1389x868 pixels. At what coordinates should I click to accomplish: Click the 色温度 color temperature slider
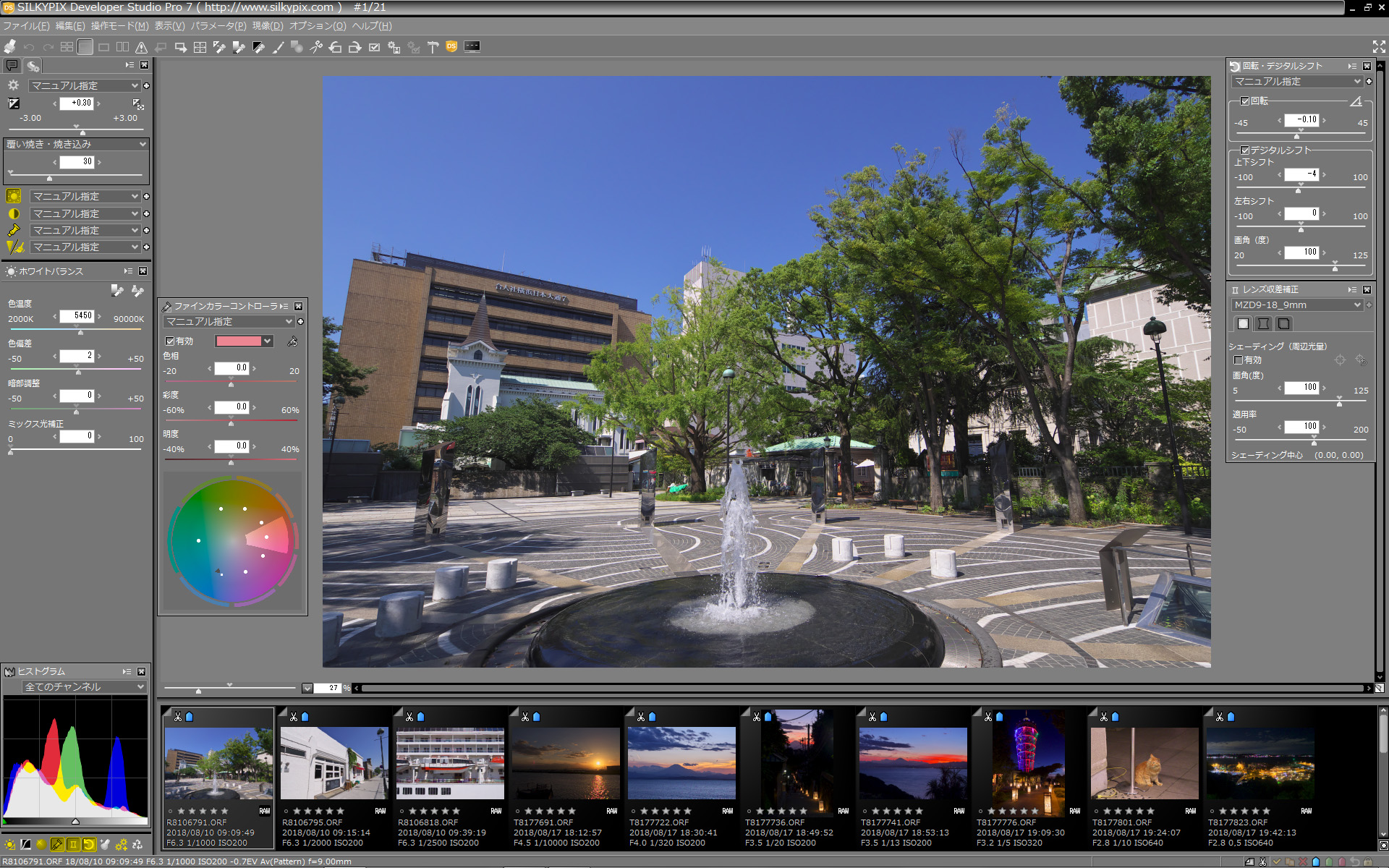click(x=76, y=329)
